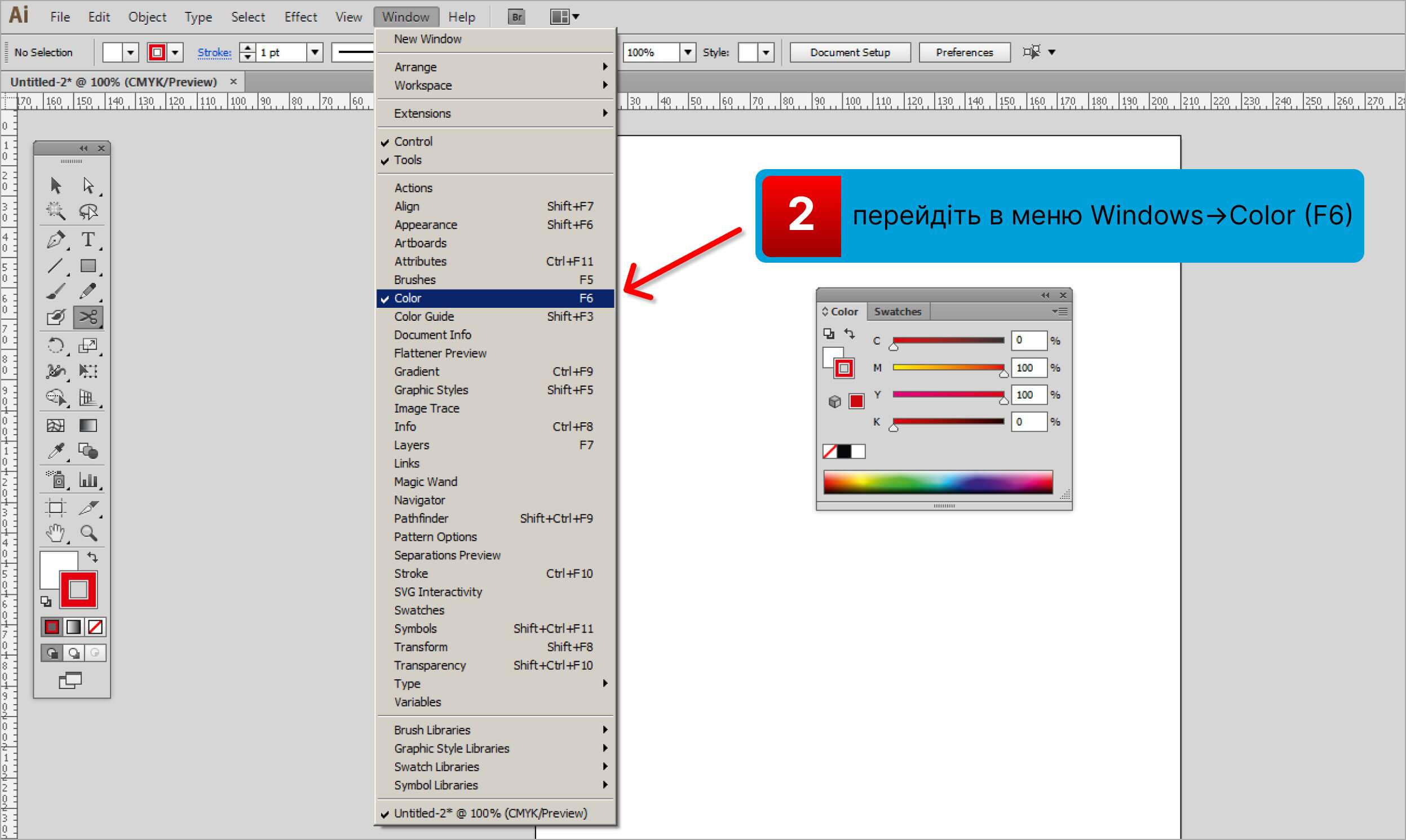Open Adobe Bridge with the Br icon
This screenshot has height=840, width=1406.
click(517, 17)
